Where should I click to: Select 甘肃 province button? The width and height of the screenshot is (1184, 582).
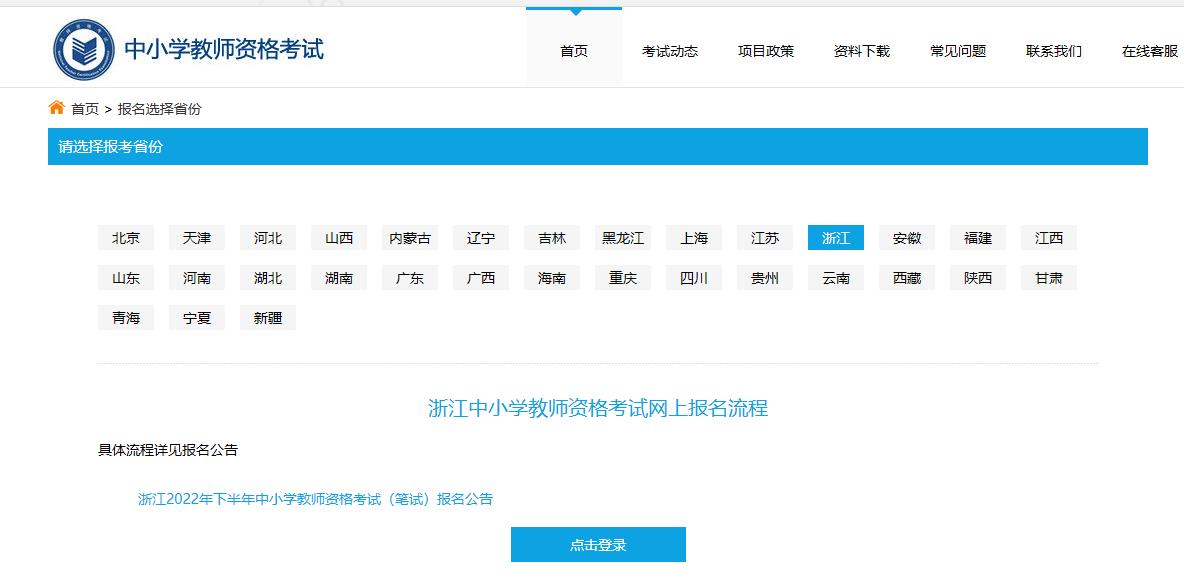[1049, 278]
